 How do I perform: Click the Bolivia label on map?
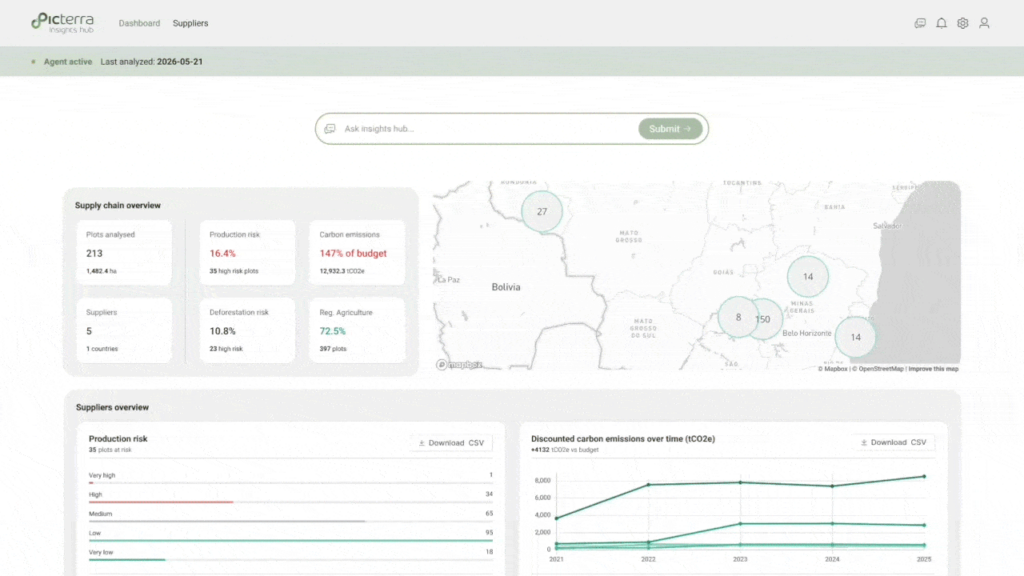[505, 287]
